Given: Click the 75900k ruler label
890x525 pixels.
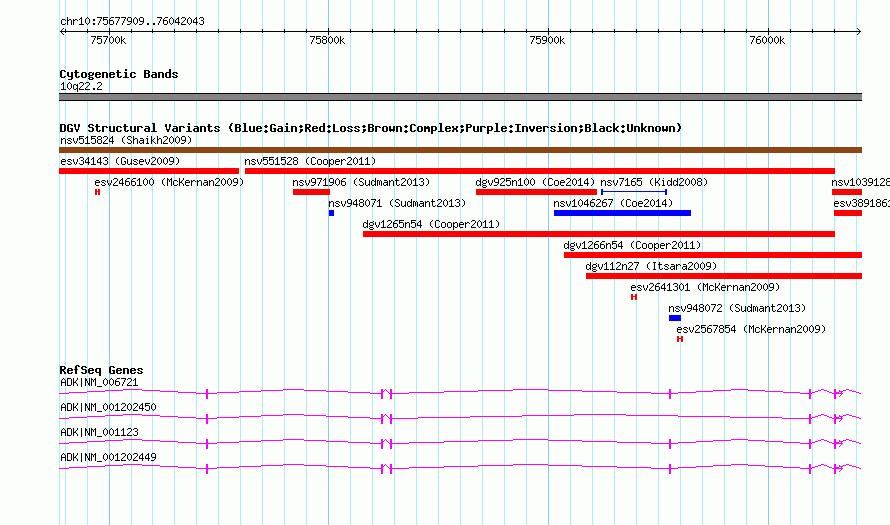Looking at the screenshot, I should point(547,40).
